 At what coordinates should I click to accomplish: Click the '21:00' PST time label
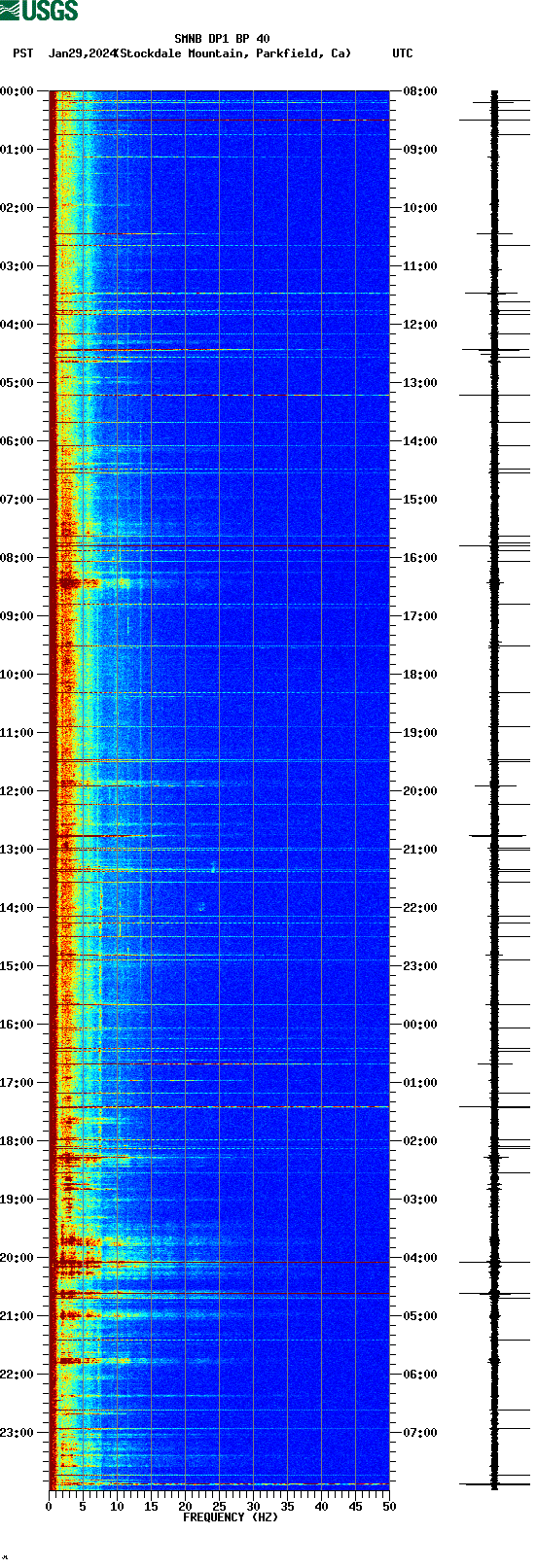click(17, 1316)
